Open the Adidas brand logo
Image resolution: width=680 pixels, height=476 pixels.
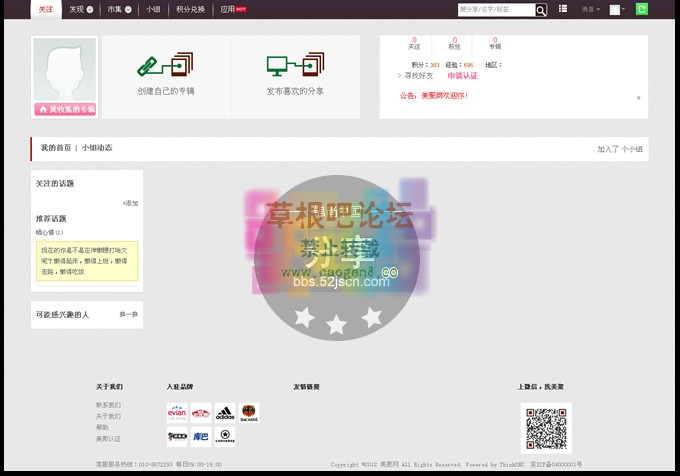coord(225,412)
